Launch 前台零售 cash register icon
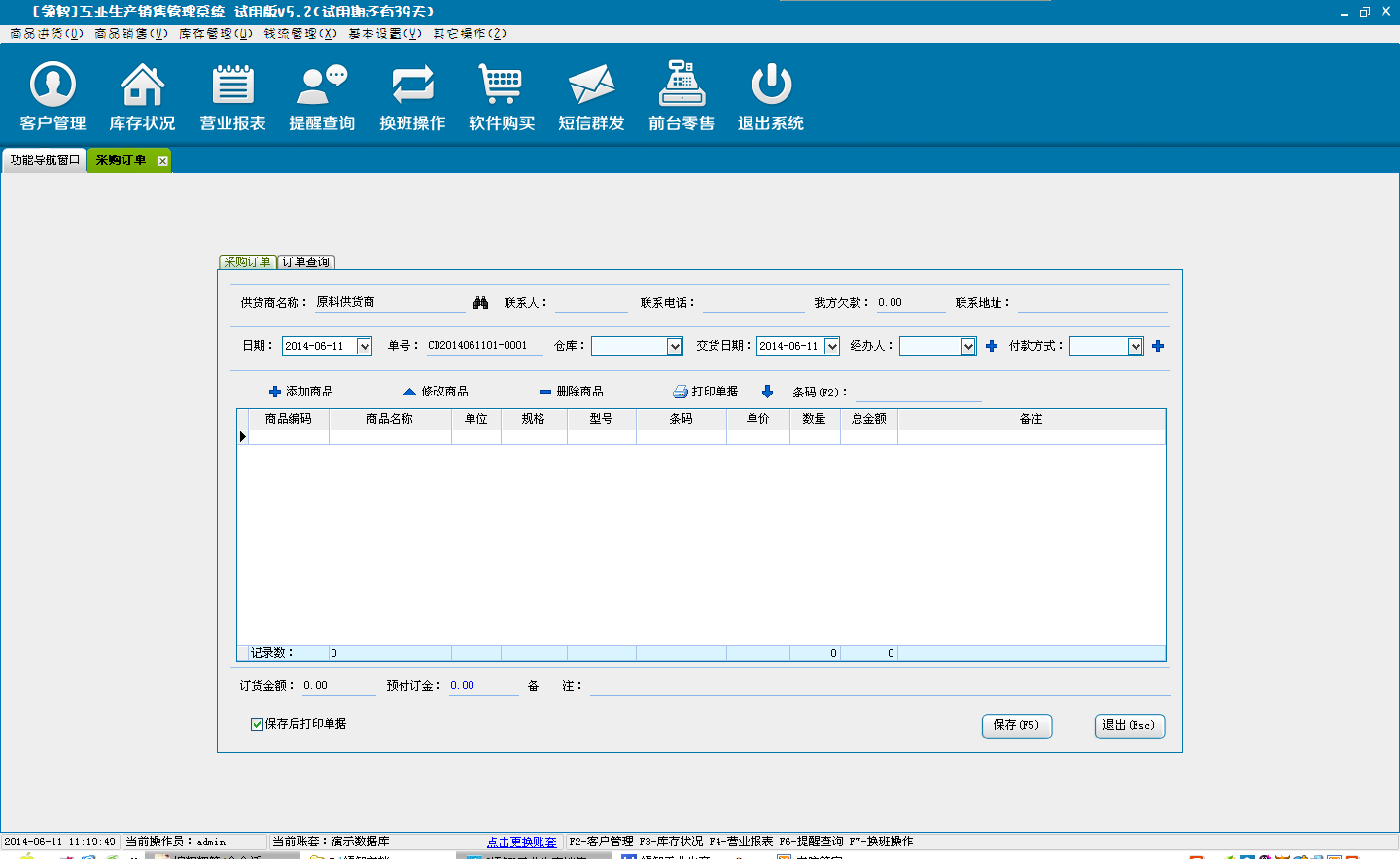This screenshot has width=1400, height=859. click(x=682, y=86)
